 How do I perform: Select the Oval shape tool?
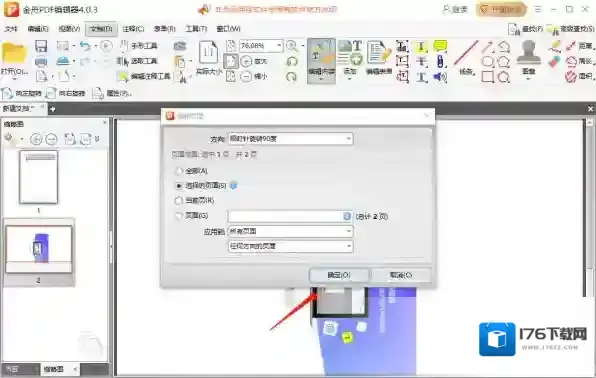coord(488,61)
